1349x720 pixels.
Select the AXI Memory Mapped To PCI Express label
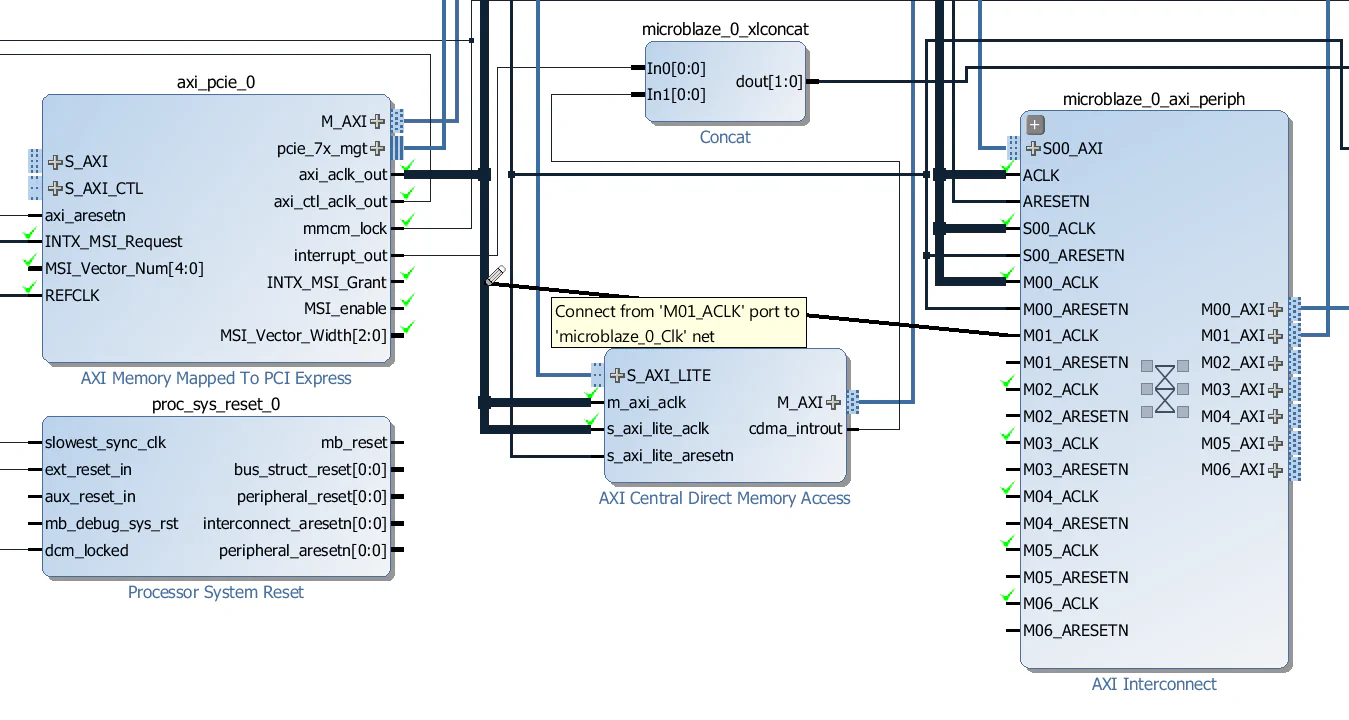click(216, 378)
